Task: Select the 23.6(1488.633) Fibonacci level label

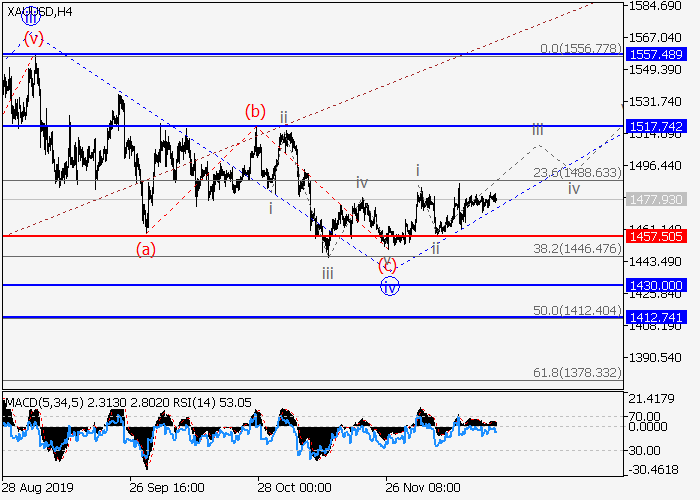Action: point(576,172)
